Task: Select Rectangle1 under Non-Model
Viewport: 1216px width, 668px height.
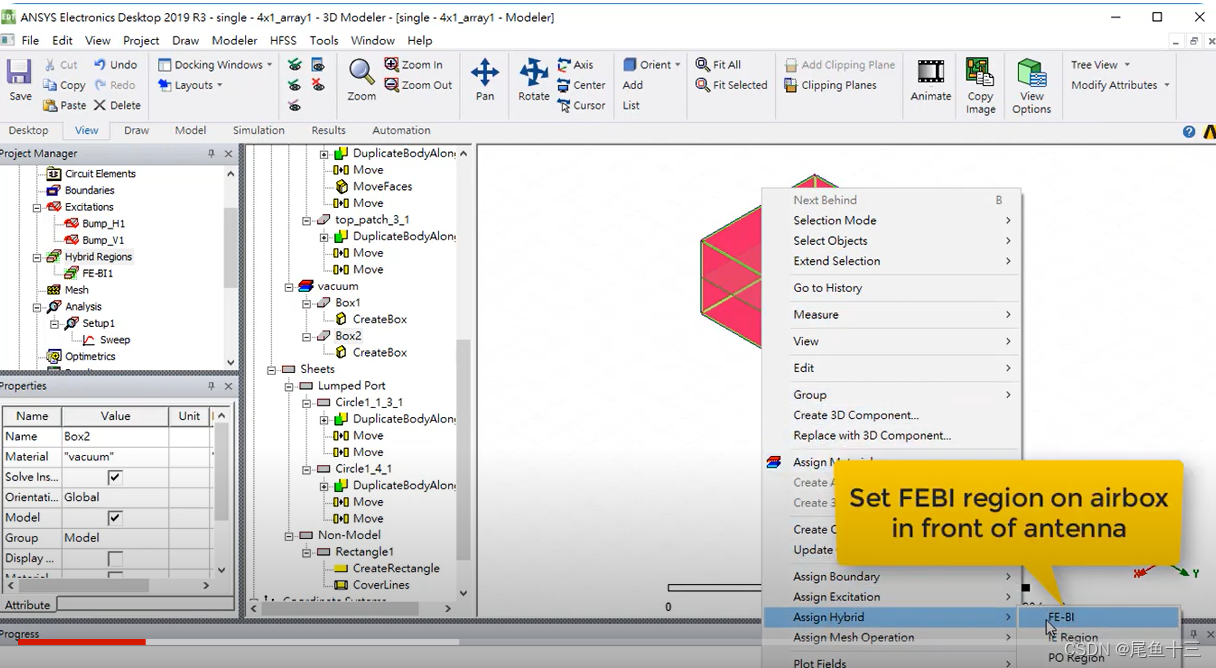Action: (364, 552)
